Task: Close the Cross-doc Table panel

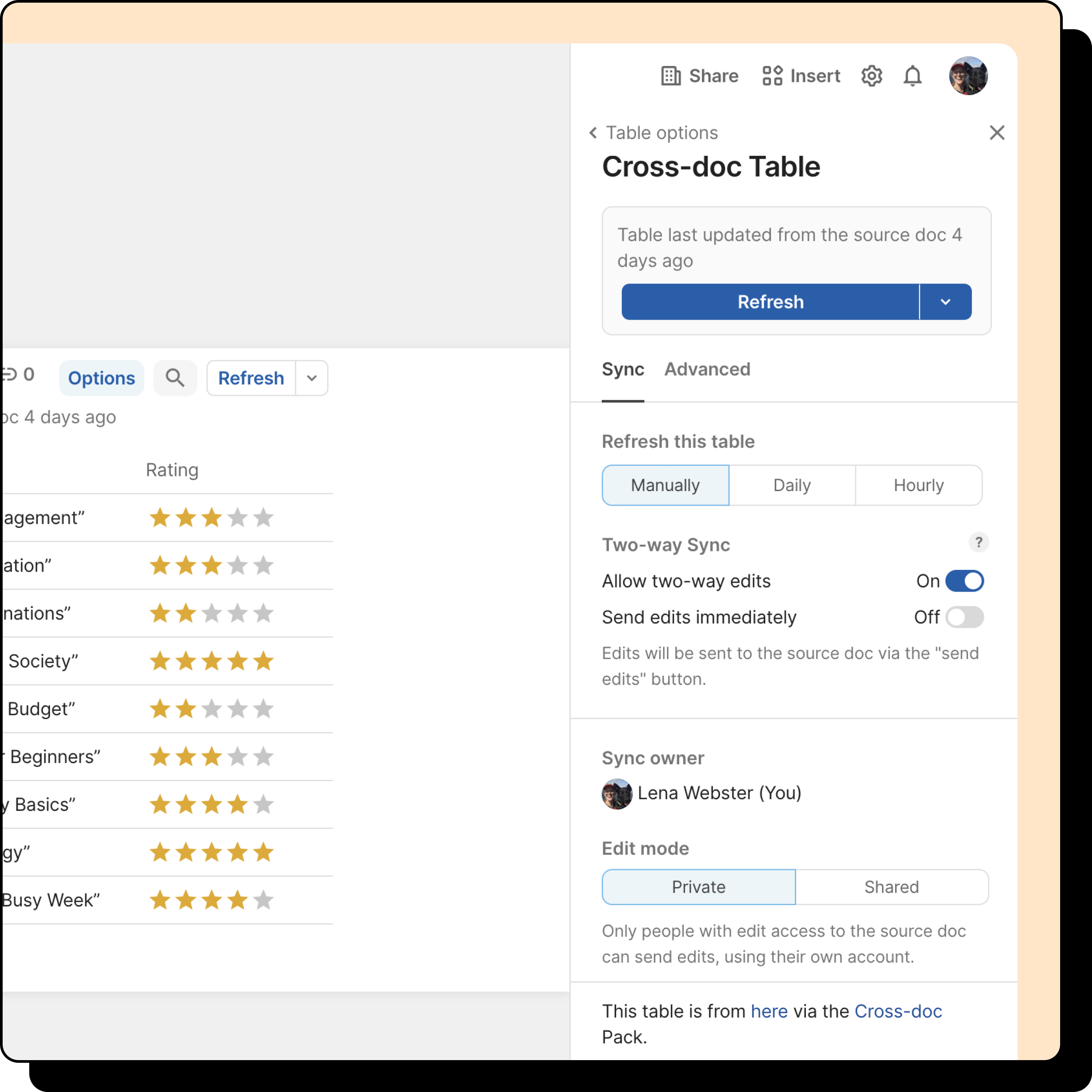Action: coord(996,133)
